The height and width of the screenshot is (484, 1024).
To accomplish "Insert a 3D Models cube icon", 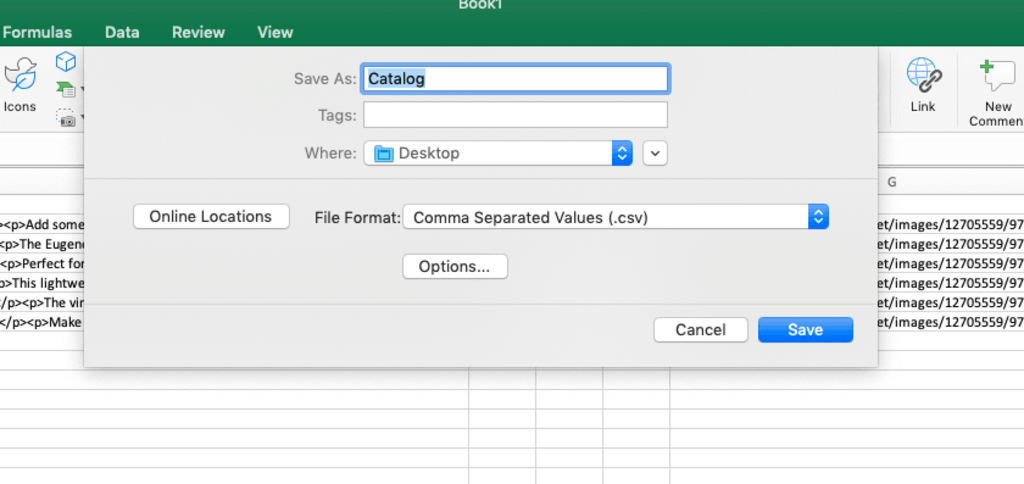I will click(x=66, y=62).
